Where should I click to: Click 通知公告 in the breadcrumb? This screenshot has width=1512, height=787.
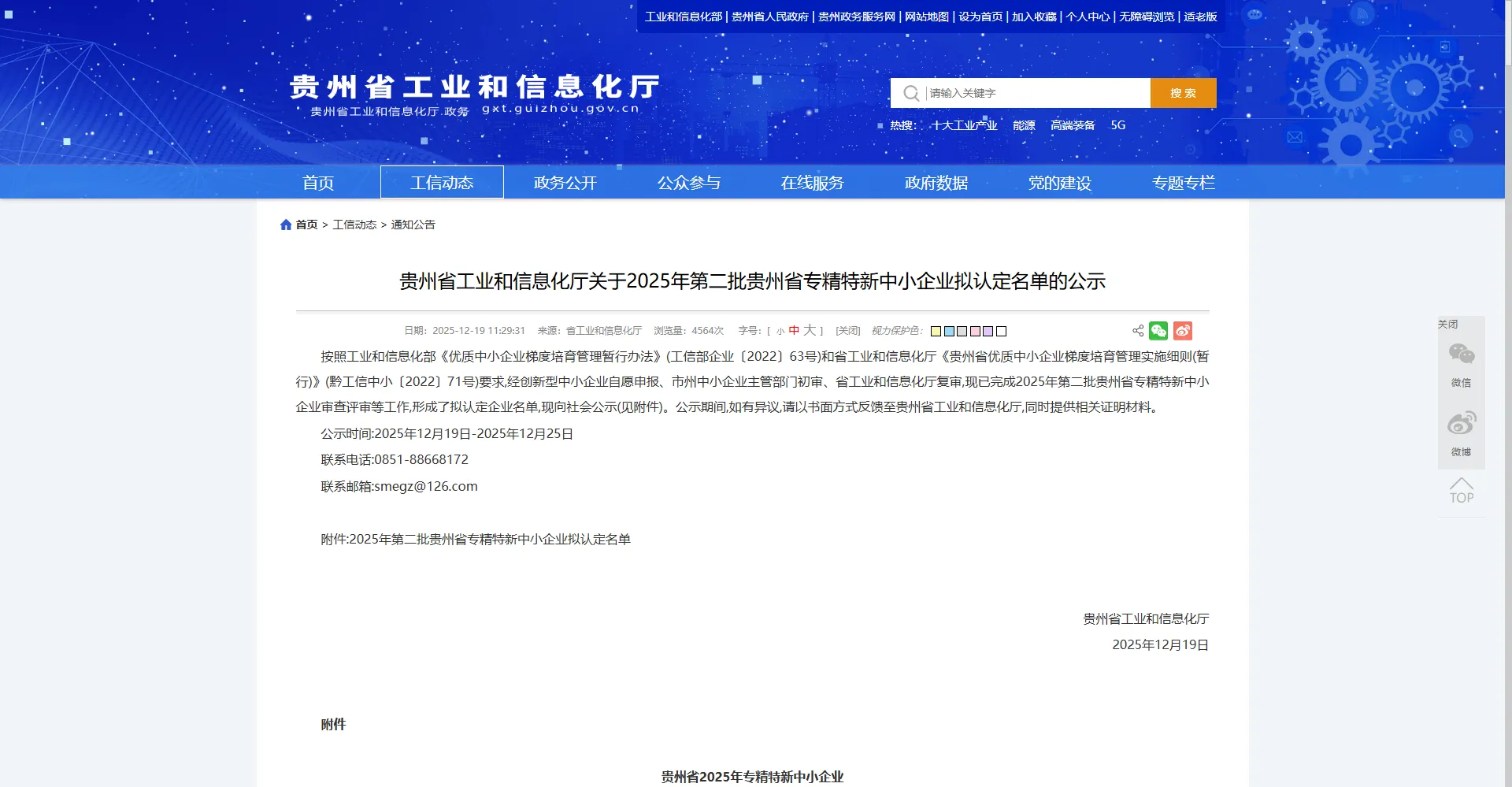(x=413, y=225)
